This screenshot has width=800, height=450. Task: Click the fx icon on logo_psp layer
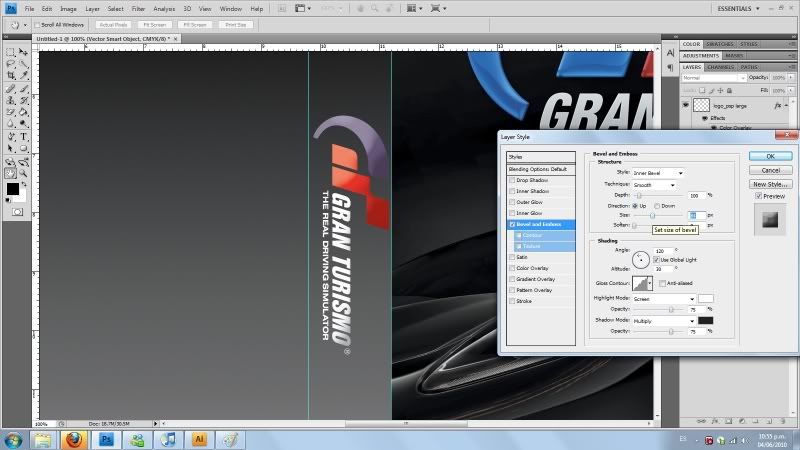(778, 106)
